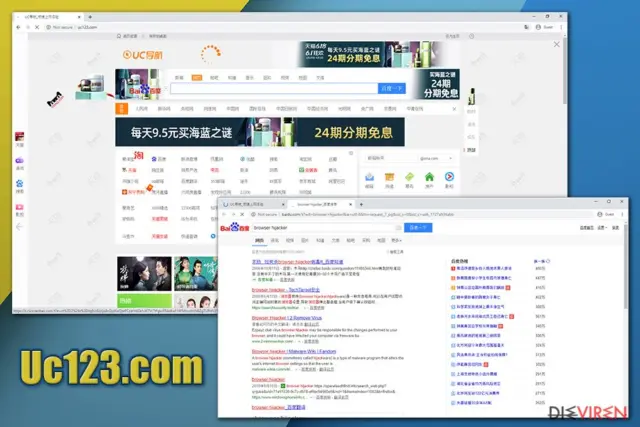Click the UC导航 logo
Image resolution: width=640 pixels, height=427 pixels.
pyautogui.click(x=142, y=55)
